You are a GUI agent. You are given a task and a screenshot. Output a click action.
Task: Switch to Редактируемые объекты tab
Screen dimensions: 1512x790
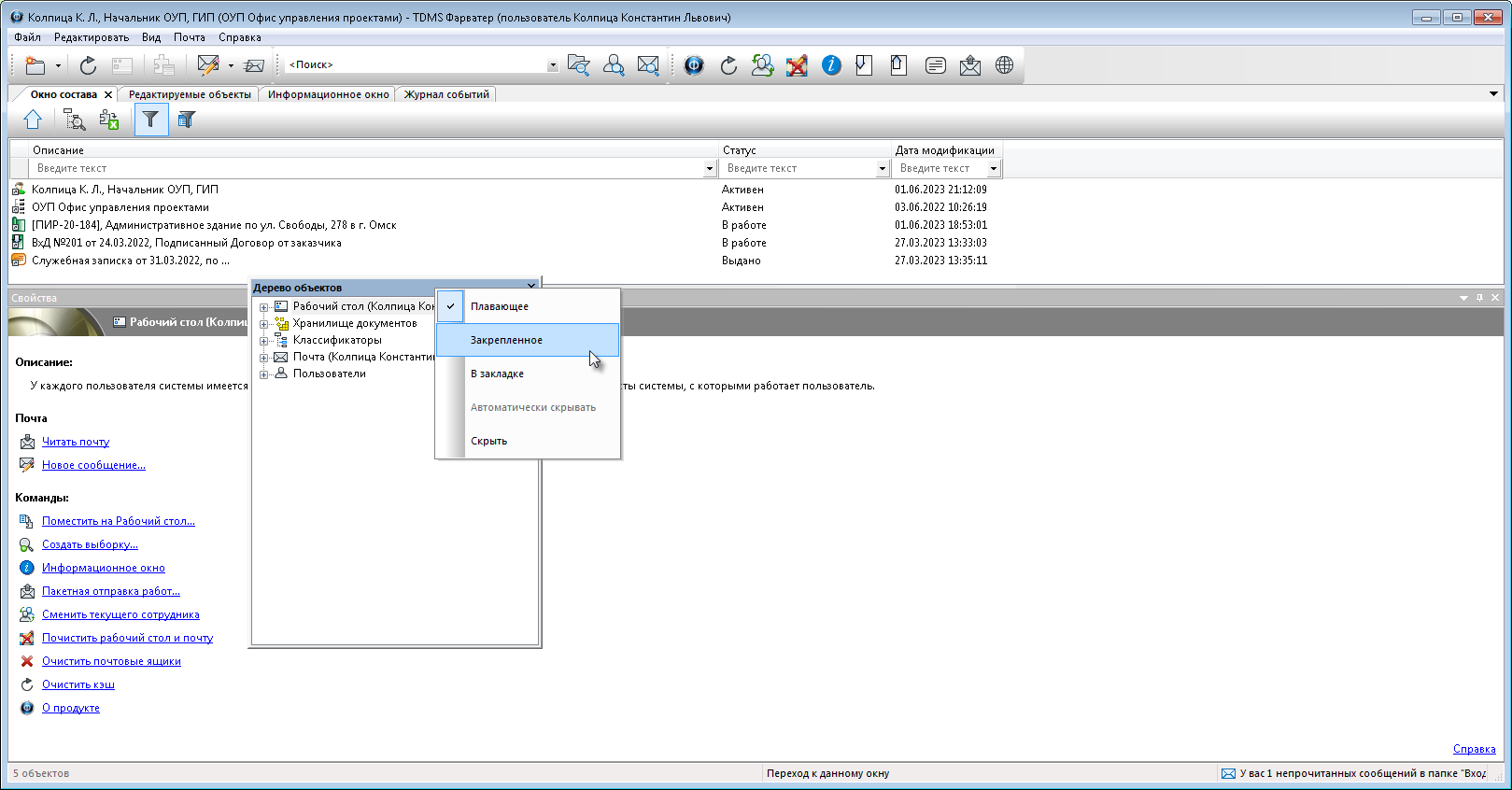point(190,94)
